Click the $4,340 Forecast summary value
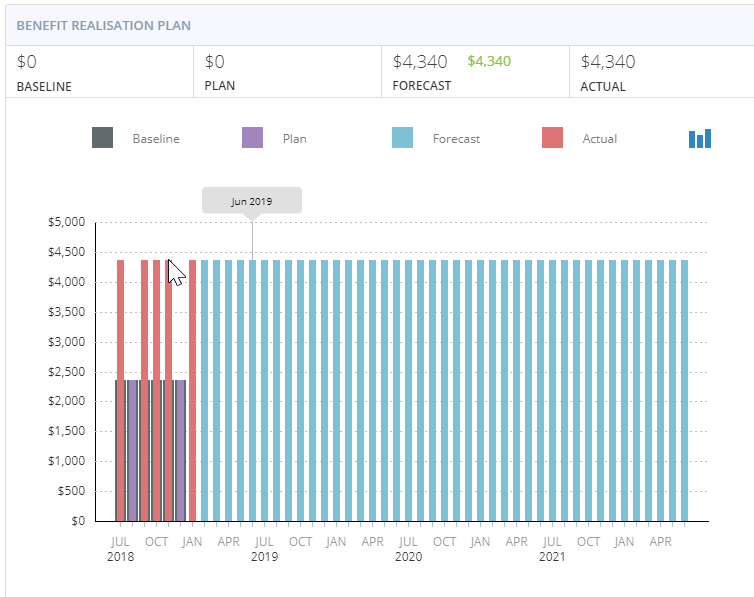The width and height of the screenshot is (754, 597). coord(420,62)
